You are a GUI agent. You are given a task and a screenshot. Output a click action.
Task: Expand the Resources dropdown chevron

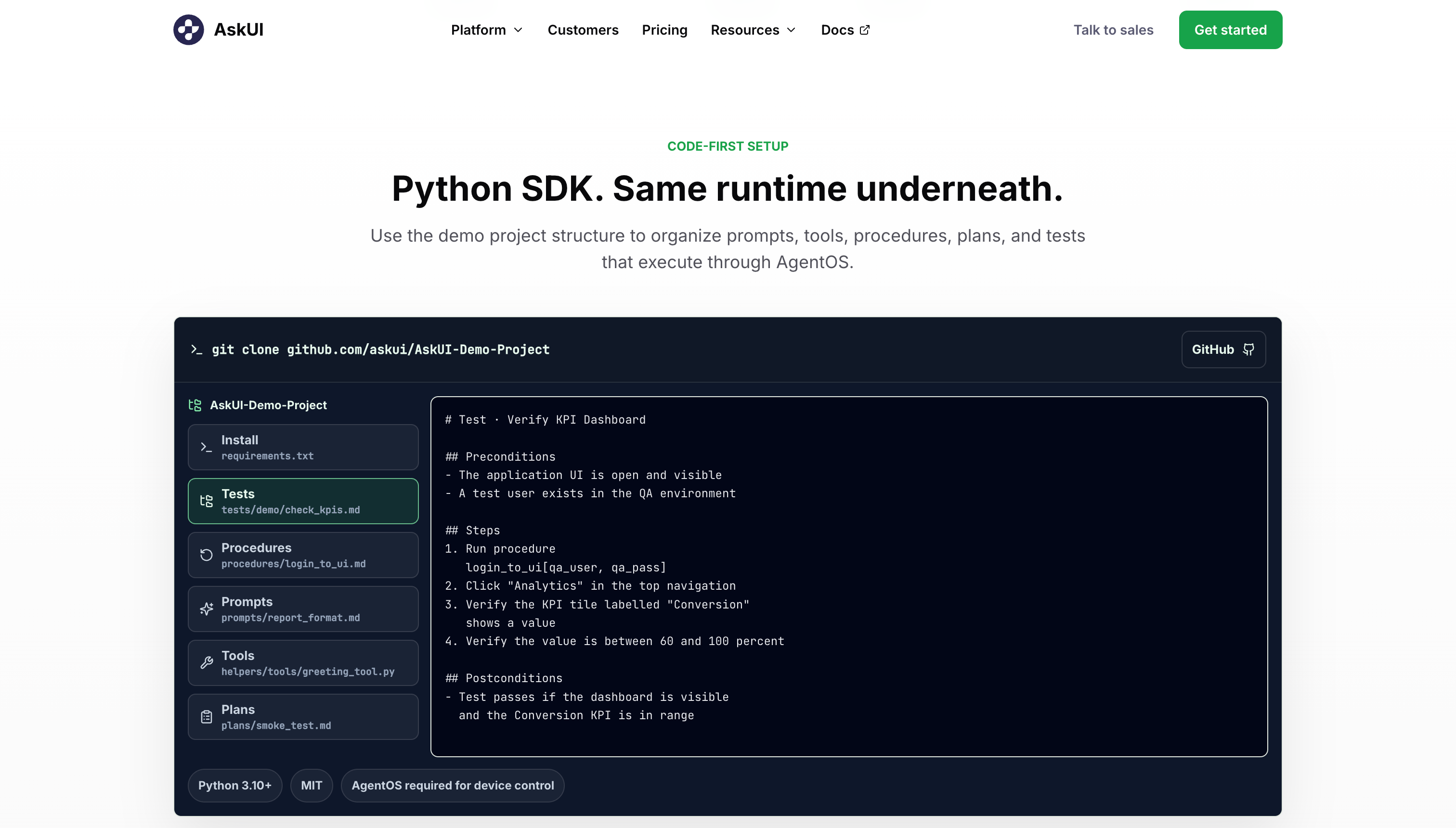click(x=791, y=29)
